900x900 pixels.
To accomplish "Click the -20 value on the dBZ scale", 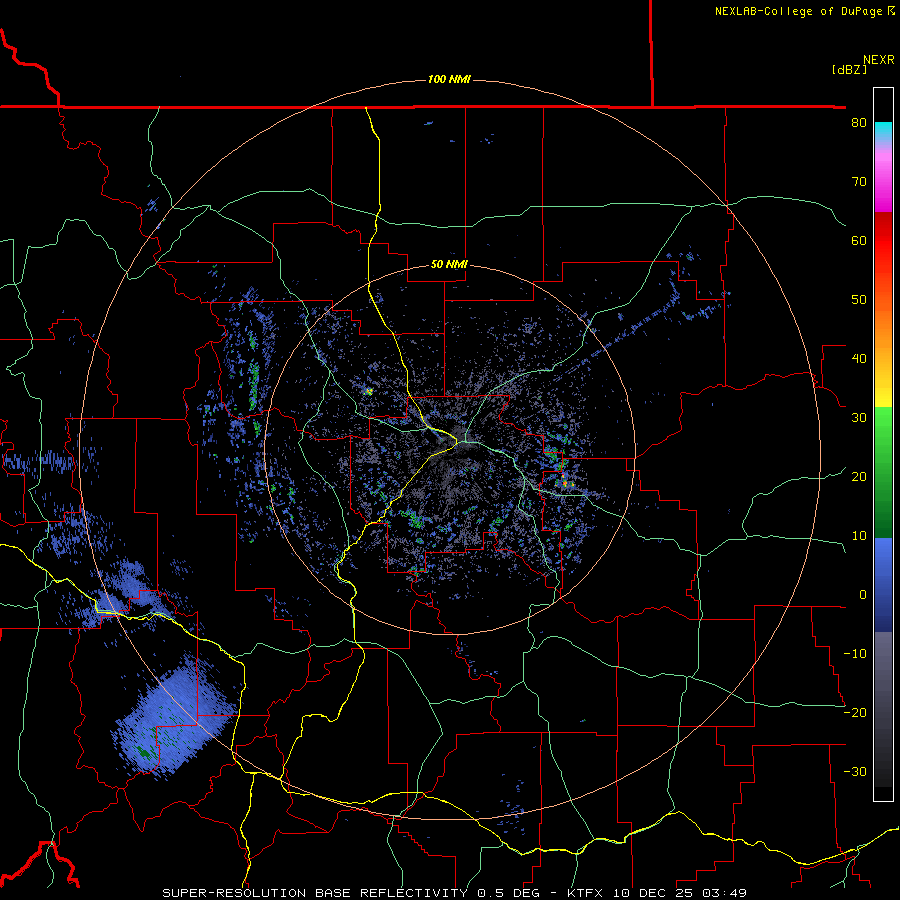I will 855,712.
